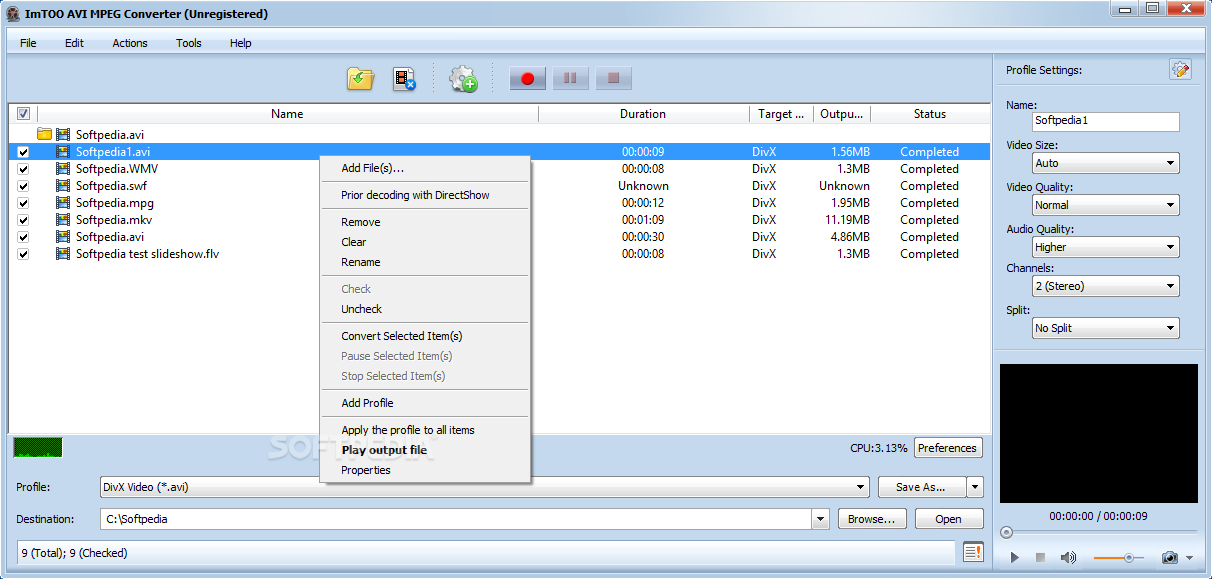Select Uncheck in the context menu
Image resolution: width=1212 pixels, height=579 pixels.
click(425, 309)
